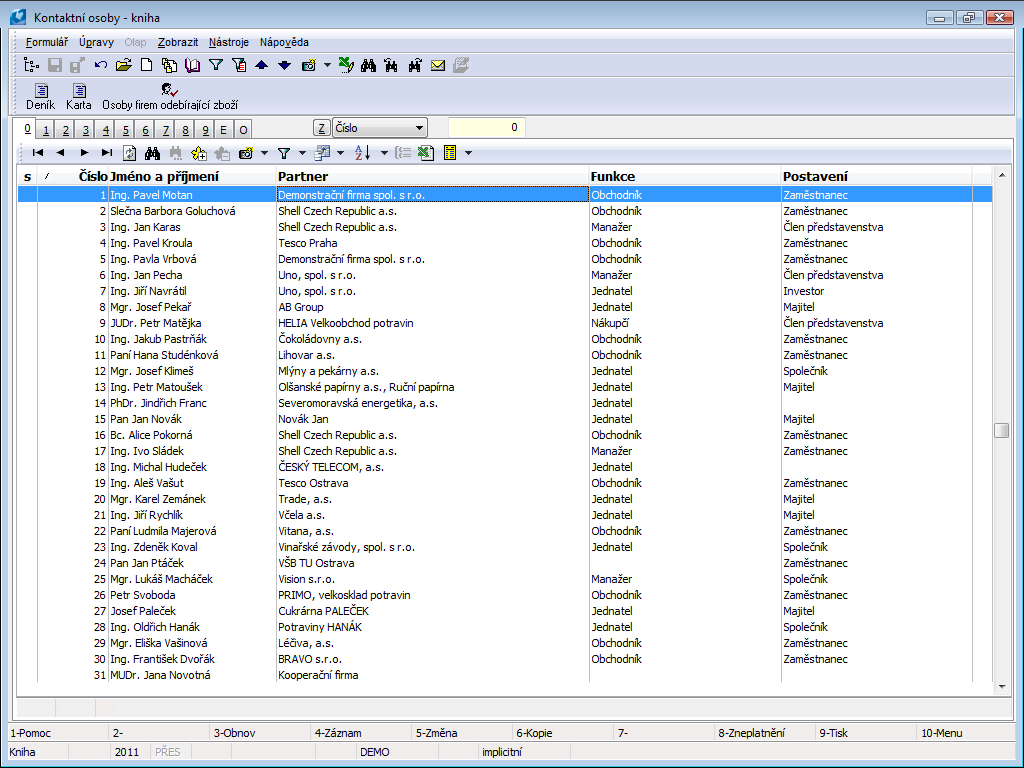Click the open book icon in toolbar
This screenshot has height=768, width=1024.
tap(192, 66)
